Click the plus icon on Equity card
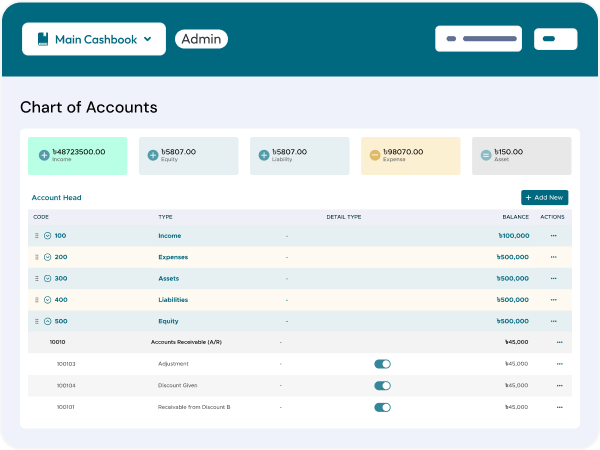 (153, 155)
